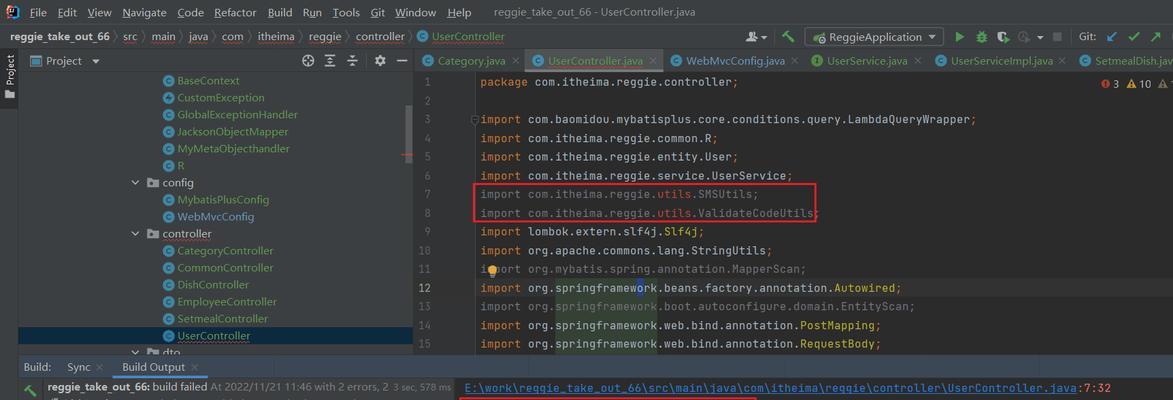This screenshot has height=400, width=1173.
Task: Click reggie_take_out_66 breadcrumb
Action: tap(60, 37)
